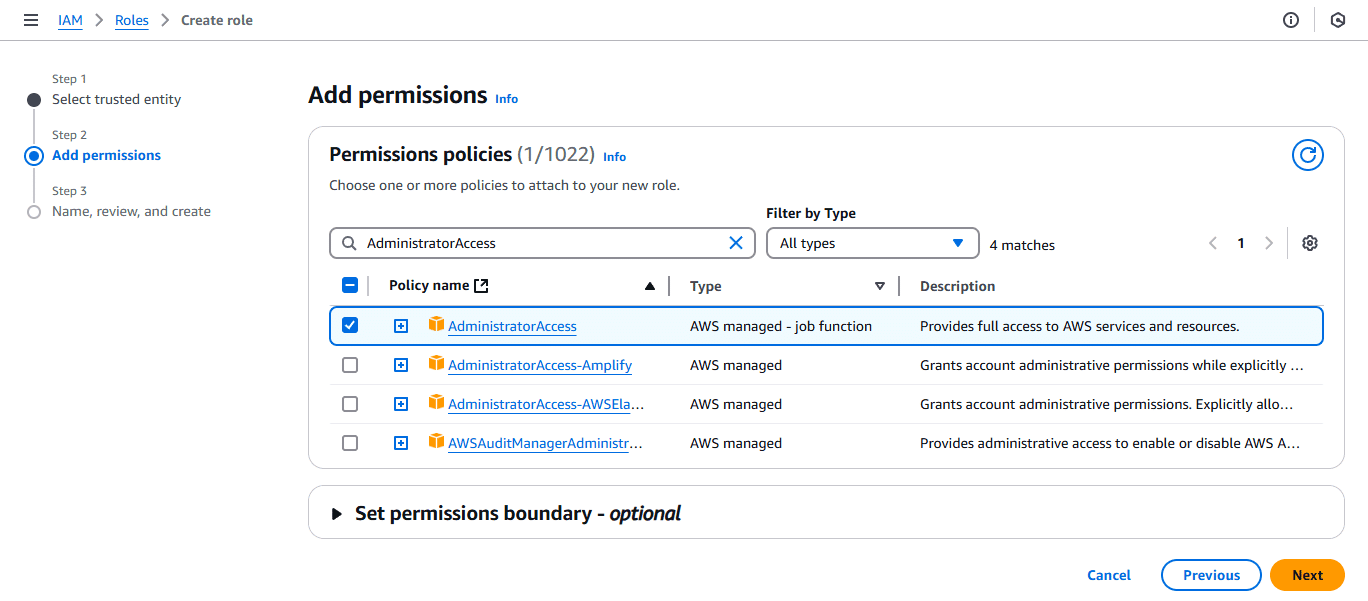Click the Next button
Screen dimensions: 1368x601
point(1307,575)
